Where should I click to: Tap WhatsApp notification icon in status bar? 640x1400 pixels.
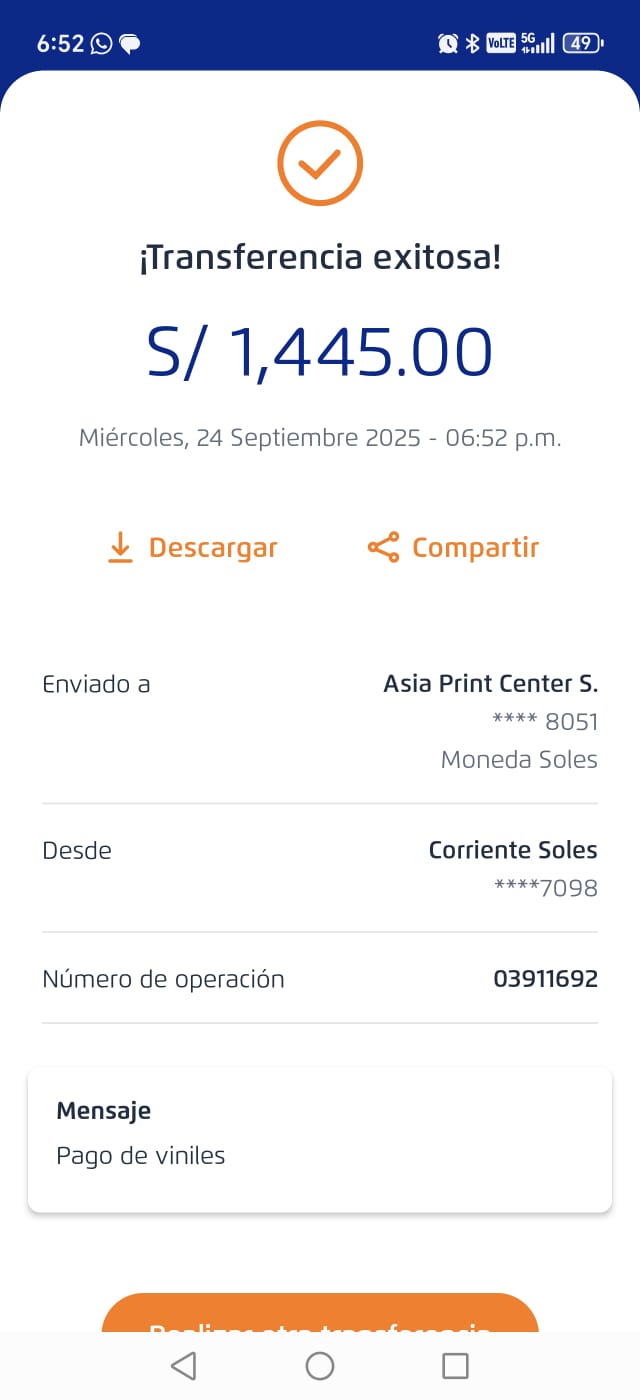101,43
